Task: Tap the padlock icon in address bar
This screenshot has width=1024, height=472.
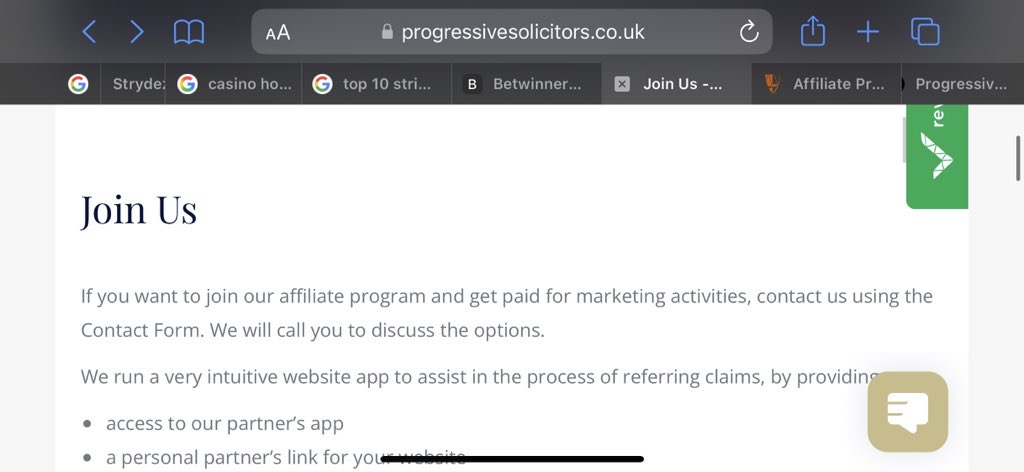Action: coord(387,31)
